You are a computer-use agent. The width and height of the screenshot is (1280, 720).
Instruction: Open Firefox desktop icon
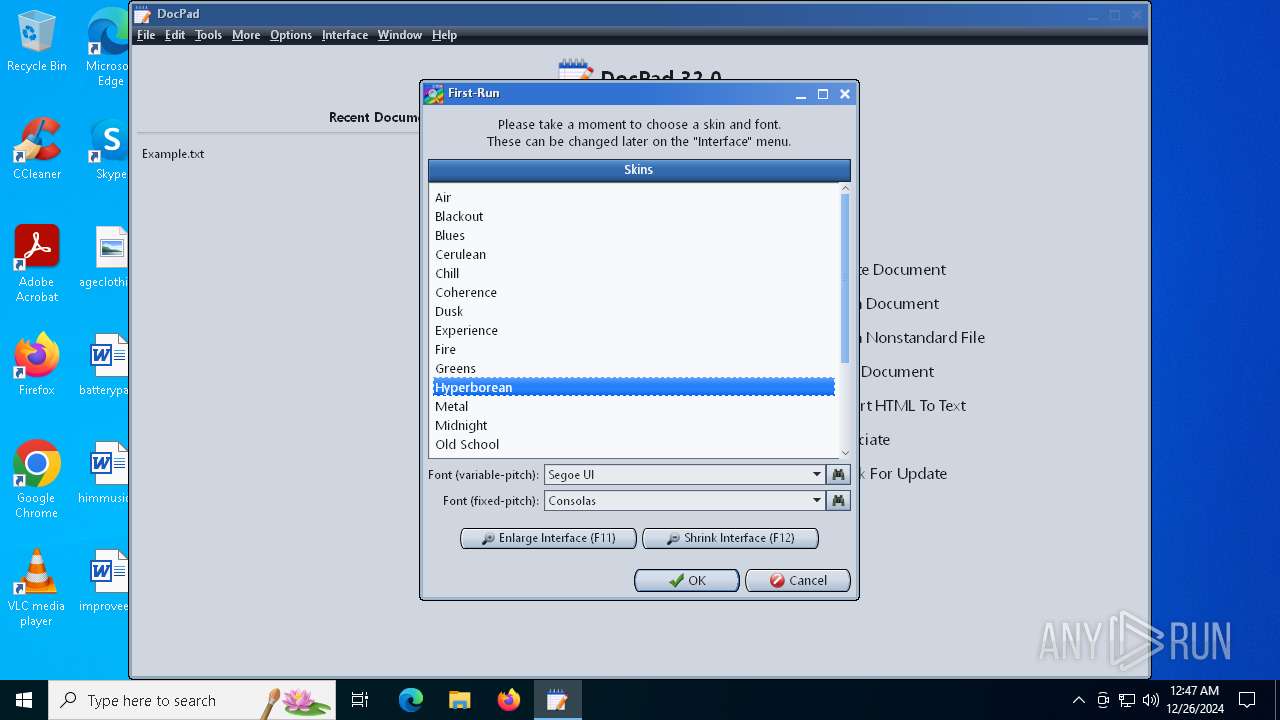coord(37,365)
